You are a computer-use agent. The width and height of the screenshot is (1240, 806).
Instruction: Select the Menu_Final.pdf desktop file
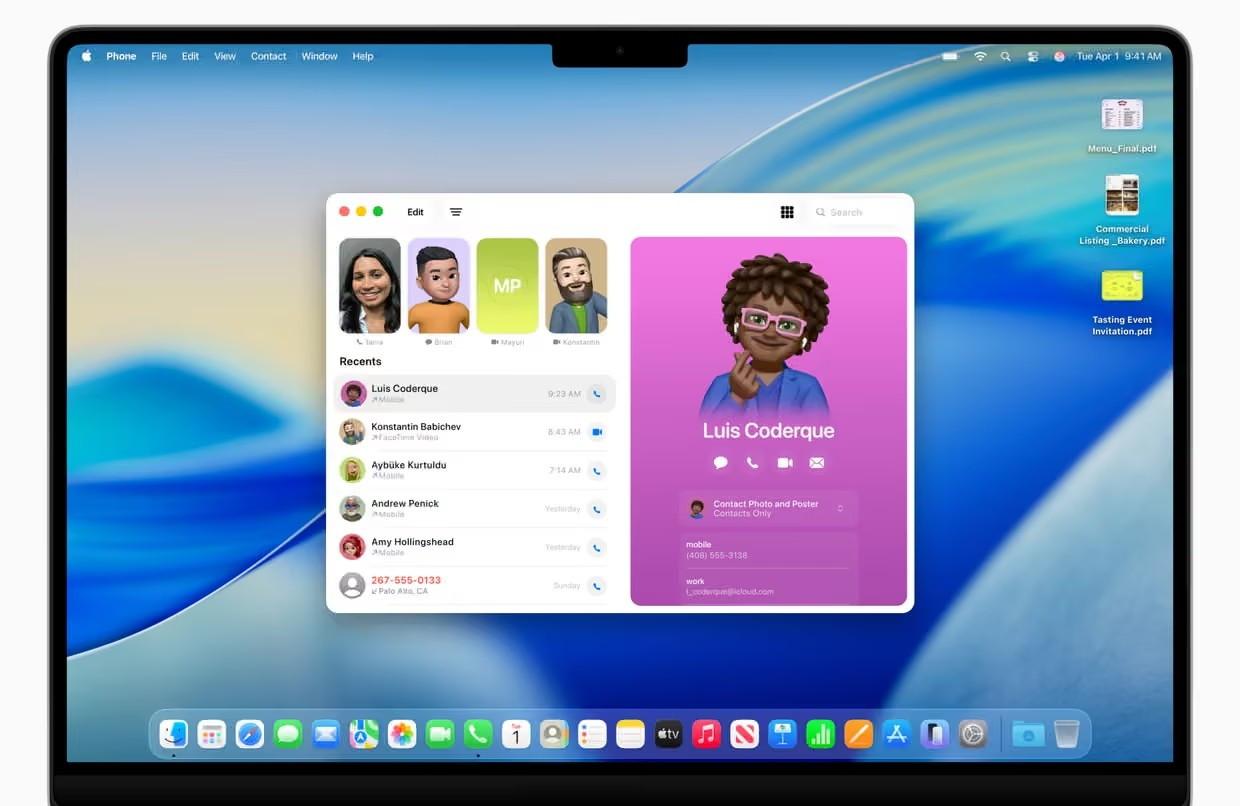click(1122, 126)
